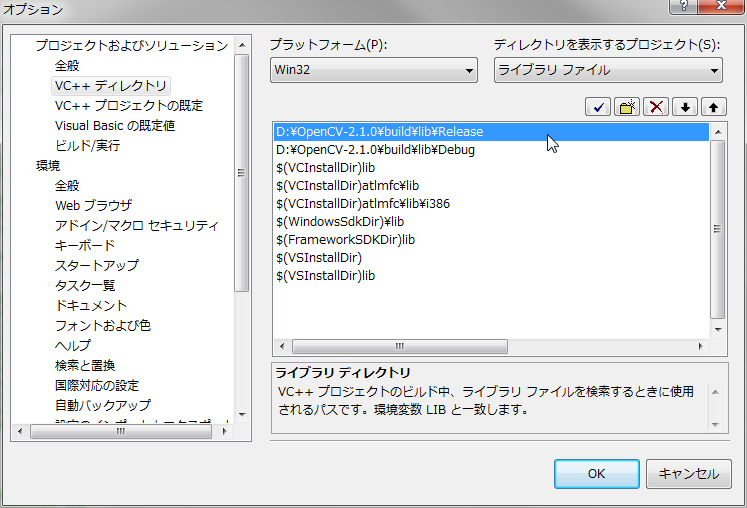
Task: Select 検索と置換 tree item
Action: pyautogui.click(x=85, y=366)
